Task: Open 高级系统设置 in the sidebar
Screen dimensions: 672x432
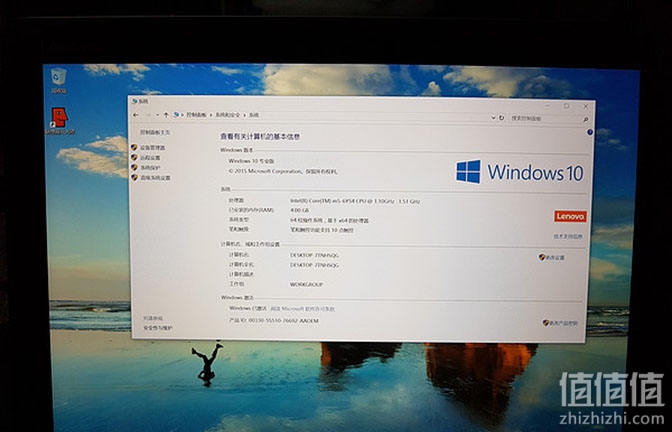Action: pyautogui.click(x=155, y=177)
